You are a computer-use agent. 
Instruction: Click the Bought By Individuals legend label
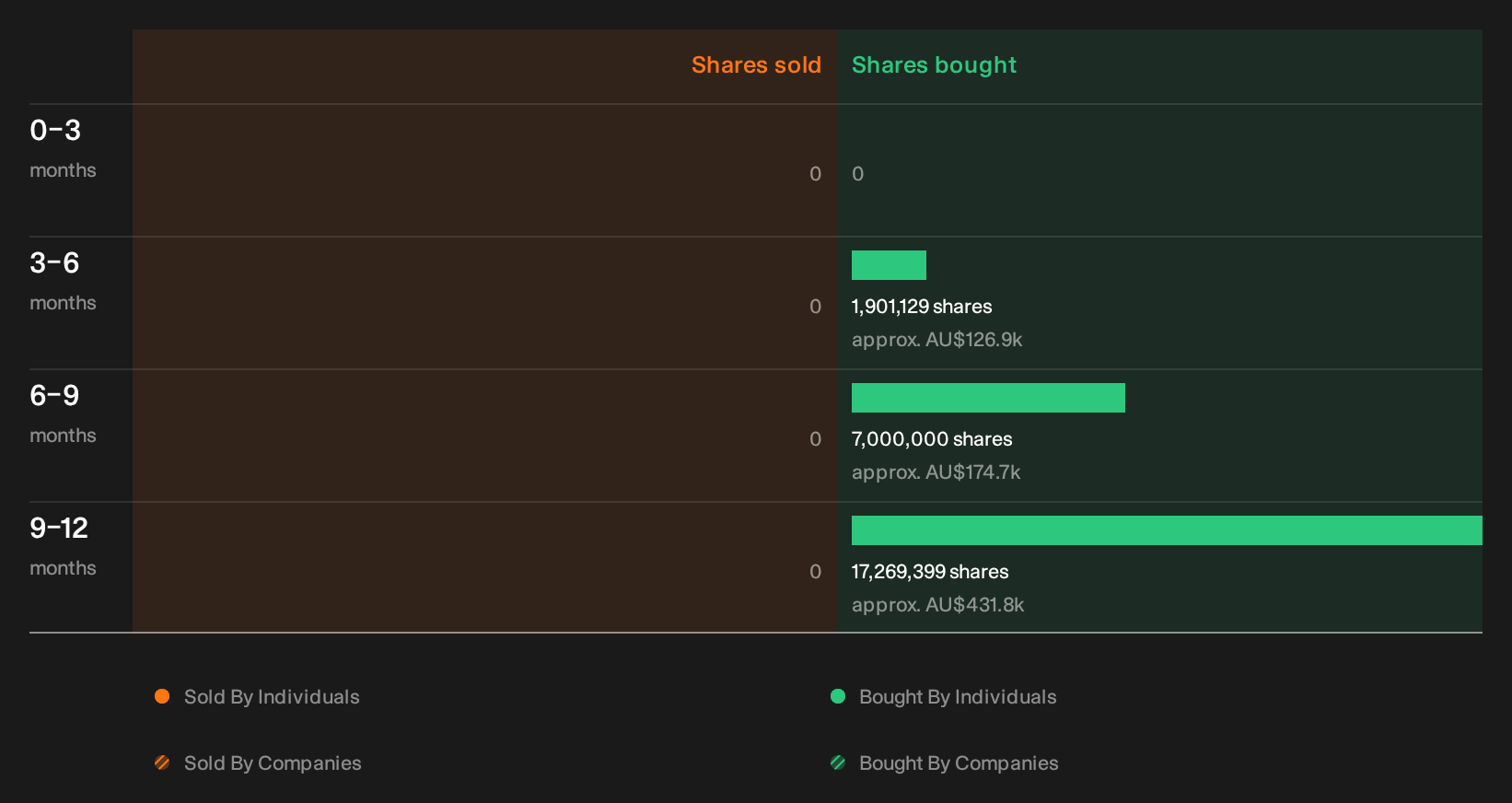point(958,697)
